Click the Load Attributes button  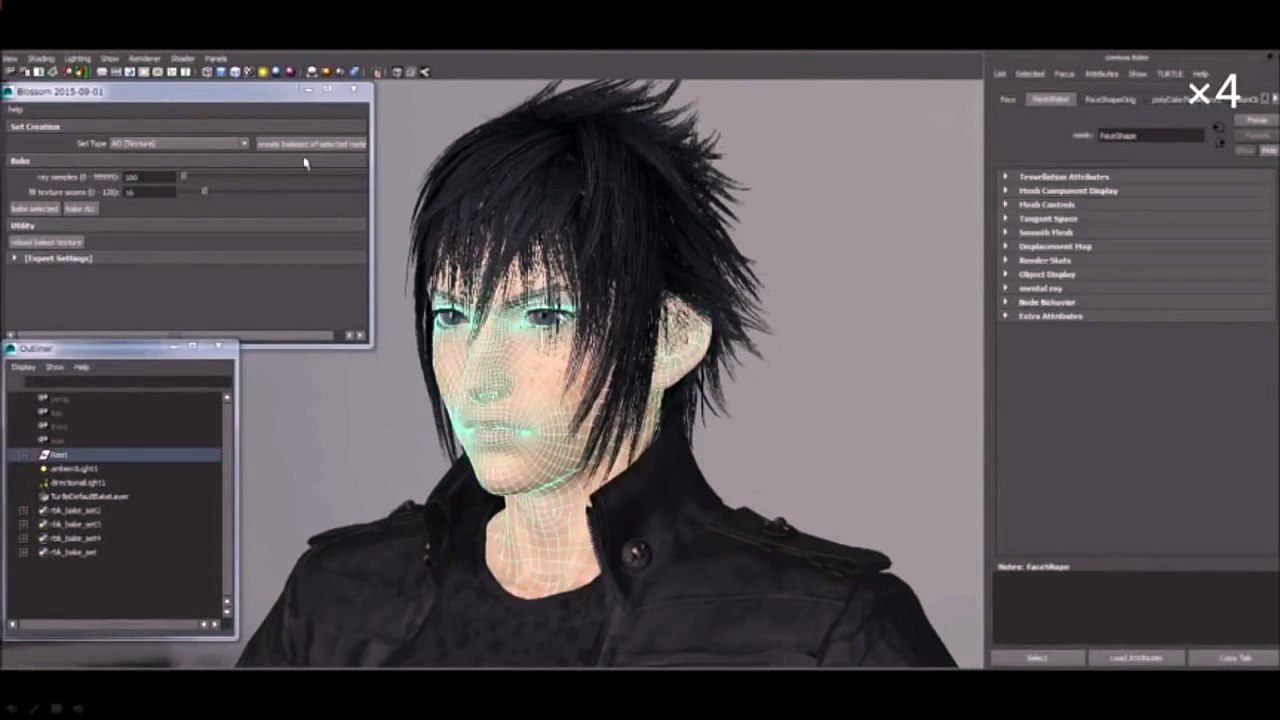click(1136, 658)
